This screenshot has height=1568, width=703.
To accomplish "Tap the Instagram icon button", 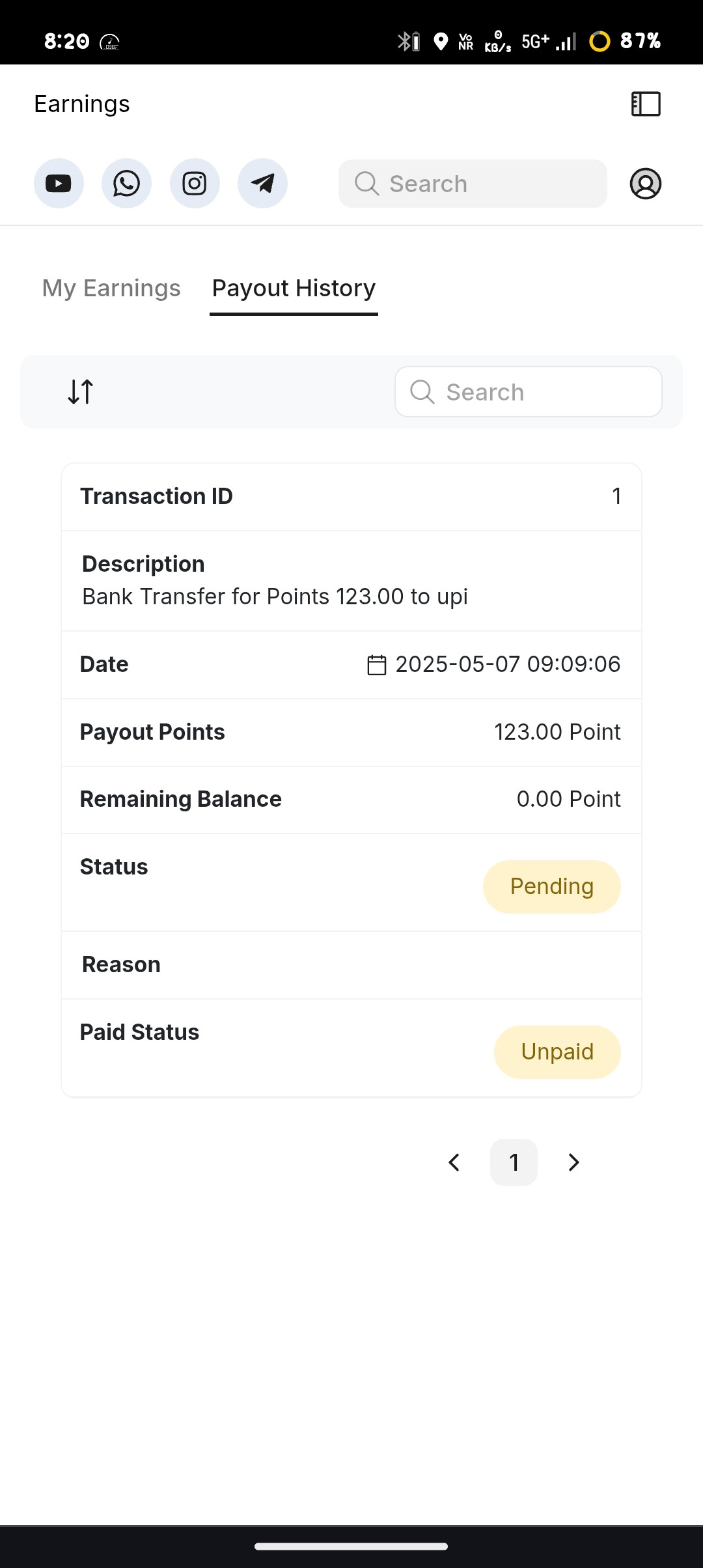I will point(195,184).
